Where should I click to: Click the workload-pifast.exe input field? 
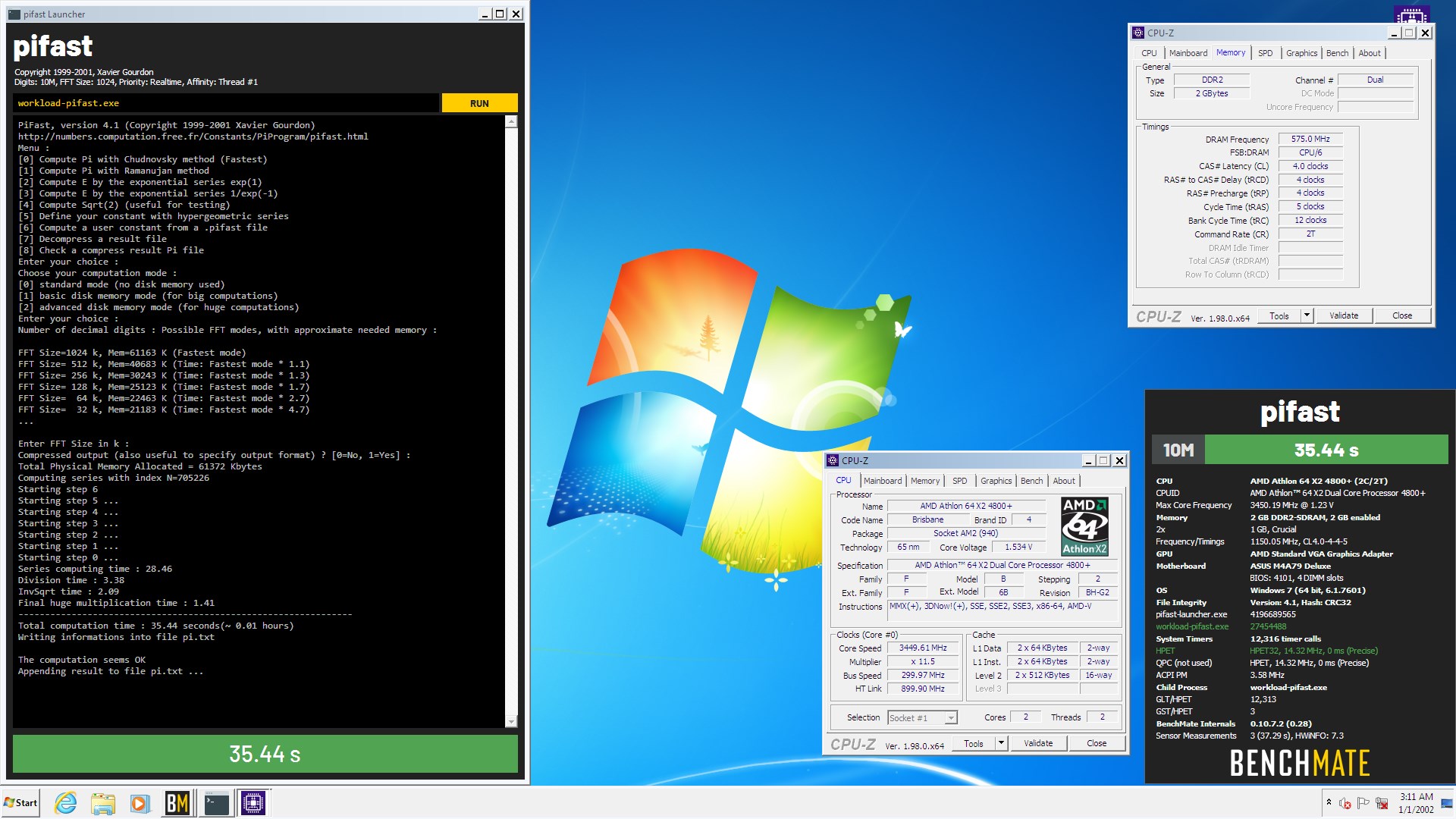pyautogui.click(x=226, y=103)
